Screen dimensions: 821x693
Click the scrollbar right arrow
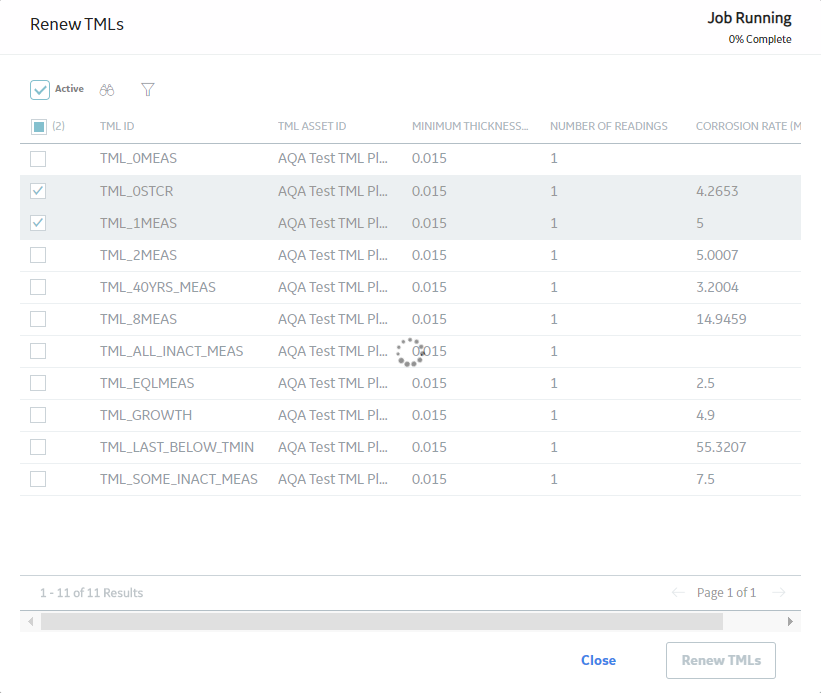tap(790, 621)
